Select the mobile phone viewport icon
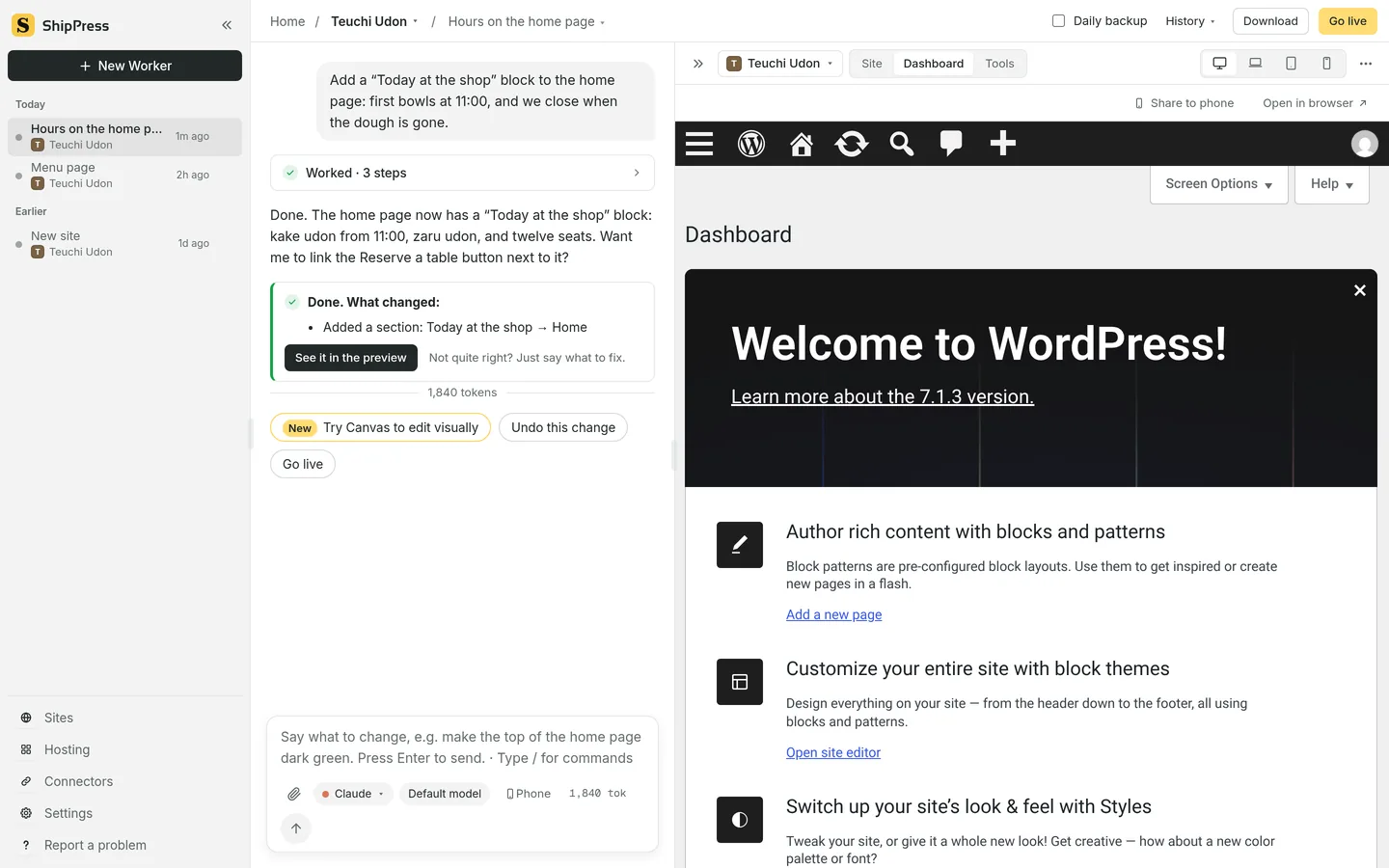This screenshot has width=1389, height=868. (1326, 64)
